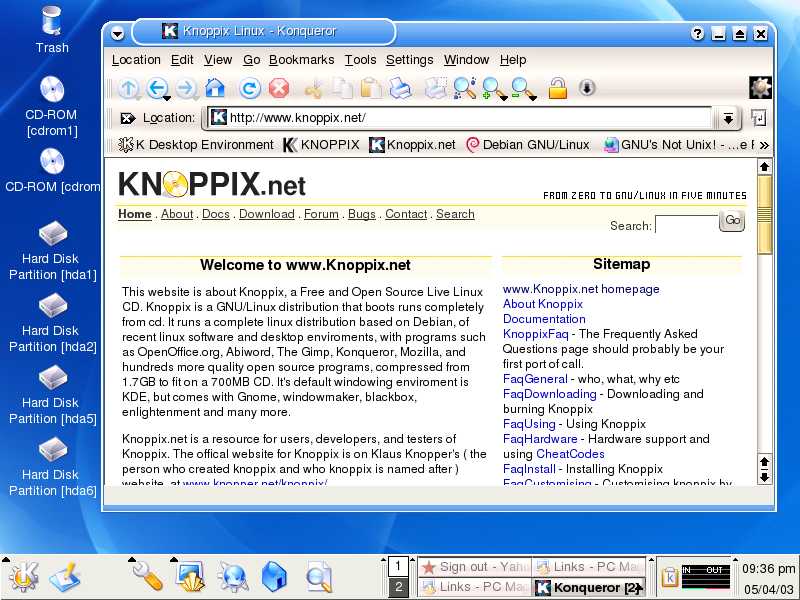The height and width of the screenshot is (600, 800).
Task: Print the page using the printer icon
Action: (401, 88)
